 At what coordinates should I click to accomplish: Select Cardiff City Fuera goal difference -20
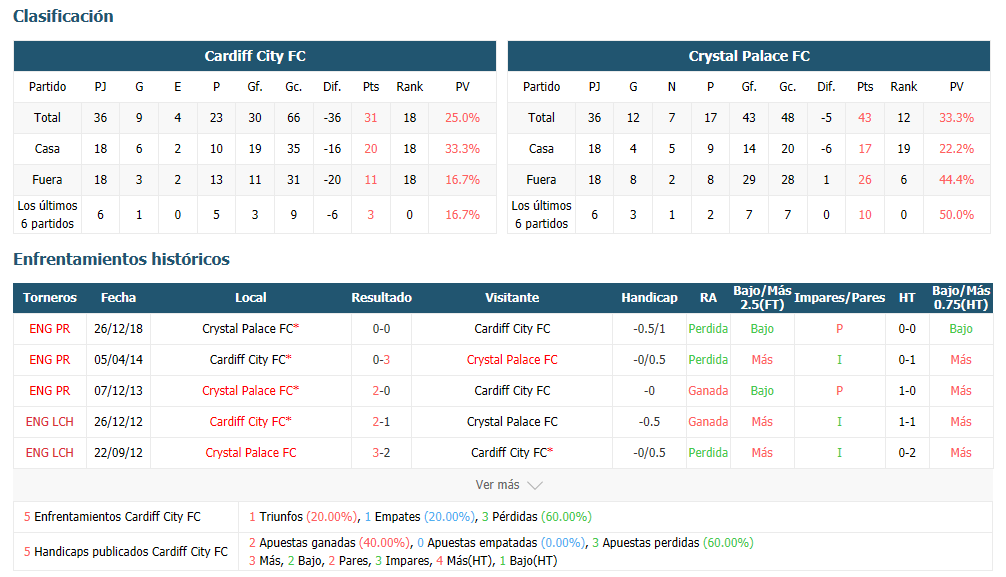coord(332,180)
